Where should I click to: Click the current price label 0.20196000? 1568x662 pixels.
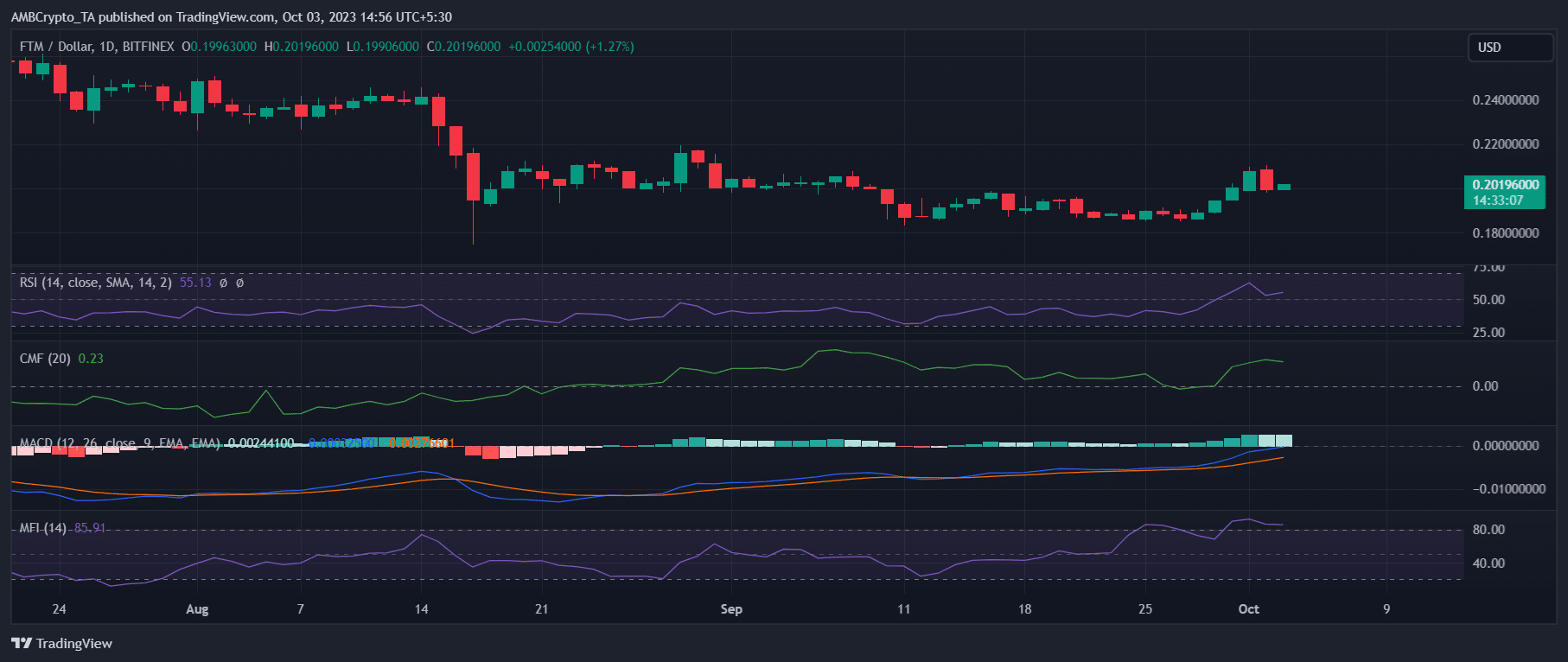1505,185
